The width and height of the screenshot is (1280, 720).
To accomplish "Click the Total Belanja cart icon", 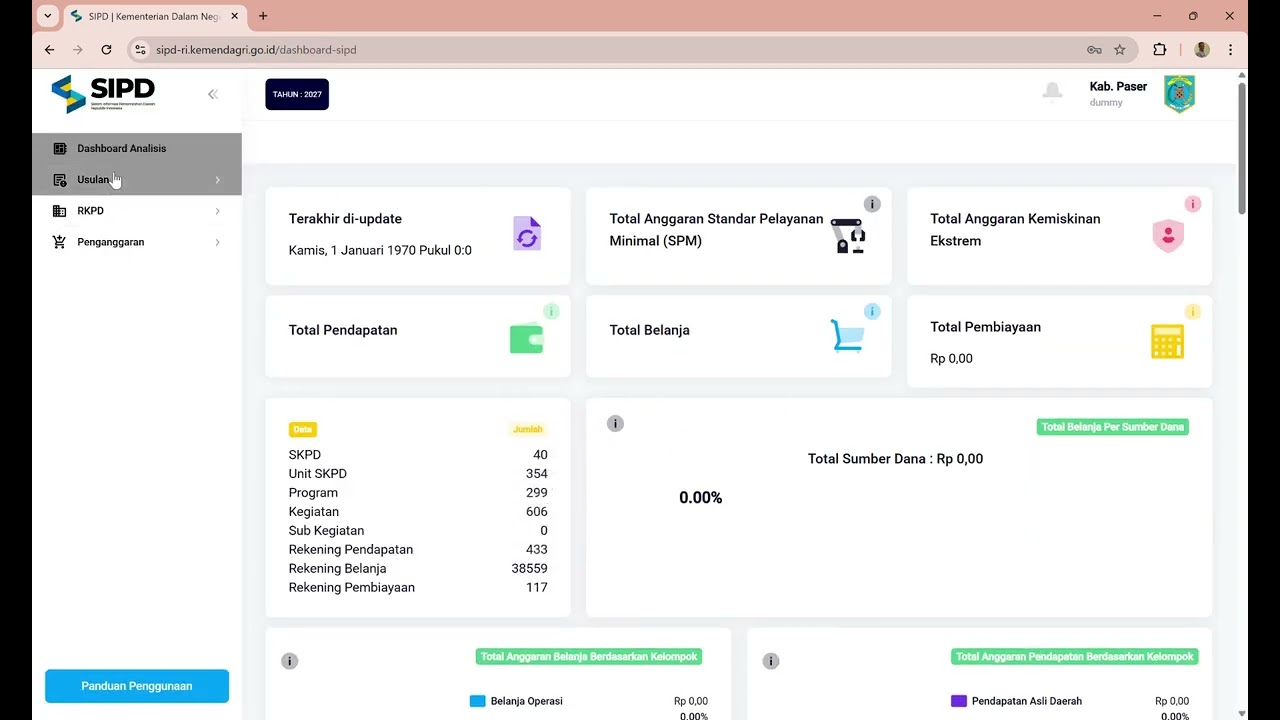I will (847, 336).
